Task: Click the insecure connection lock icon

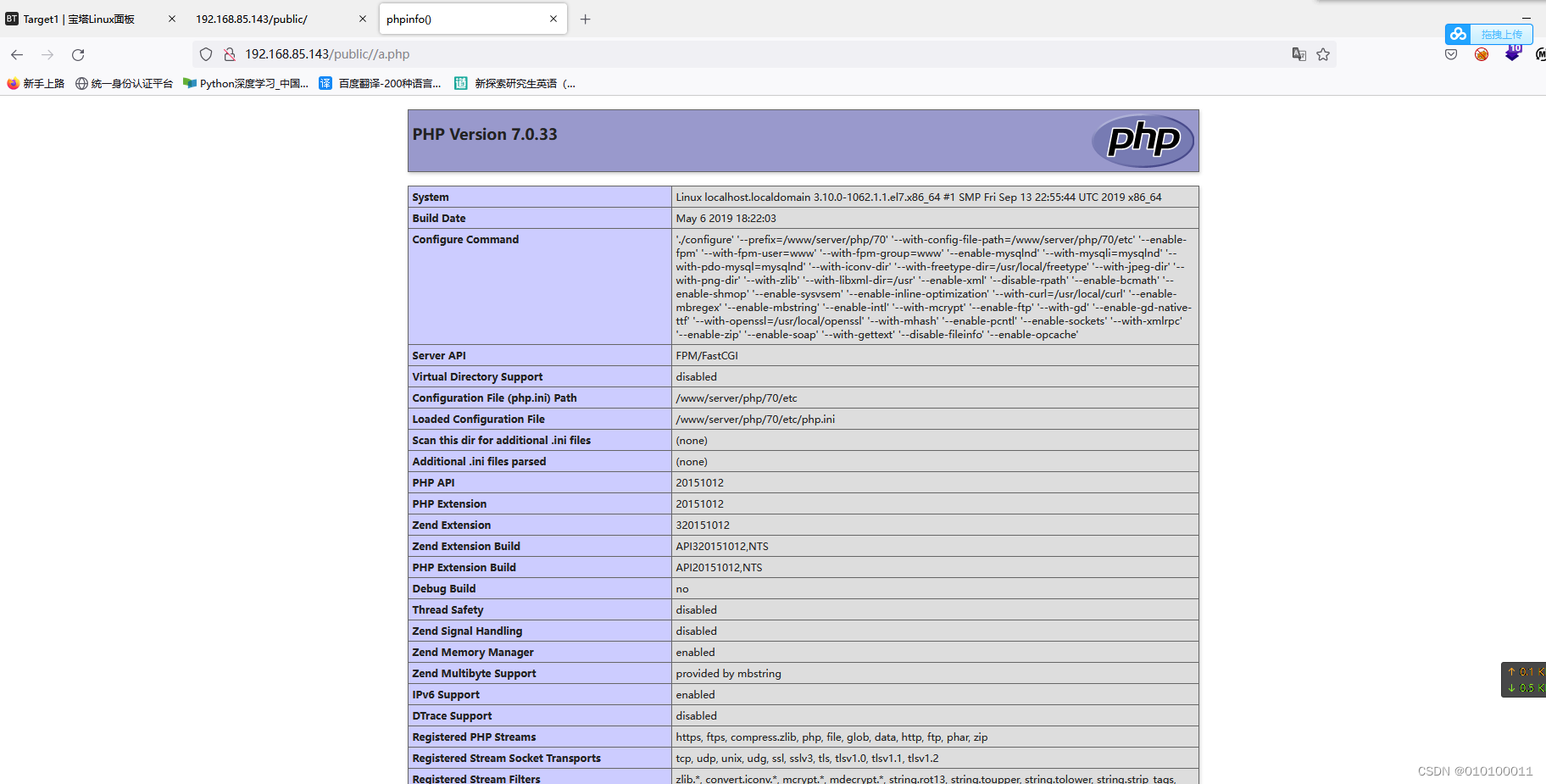Action: [x=229, y=54]
